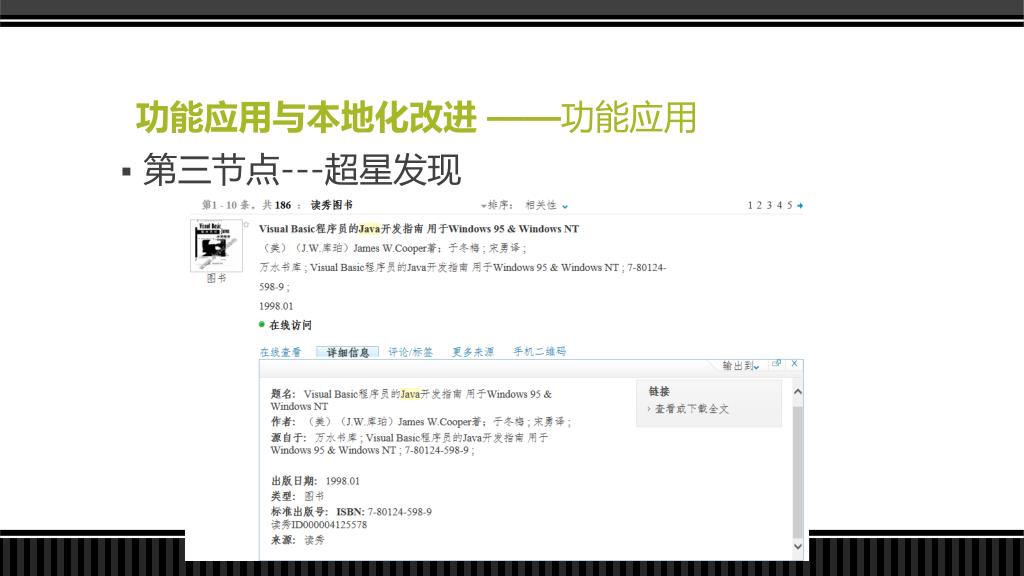
Task: Go to results page 3
Action: [x=769, y=205]
